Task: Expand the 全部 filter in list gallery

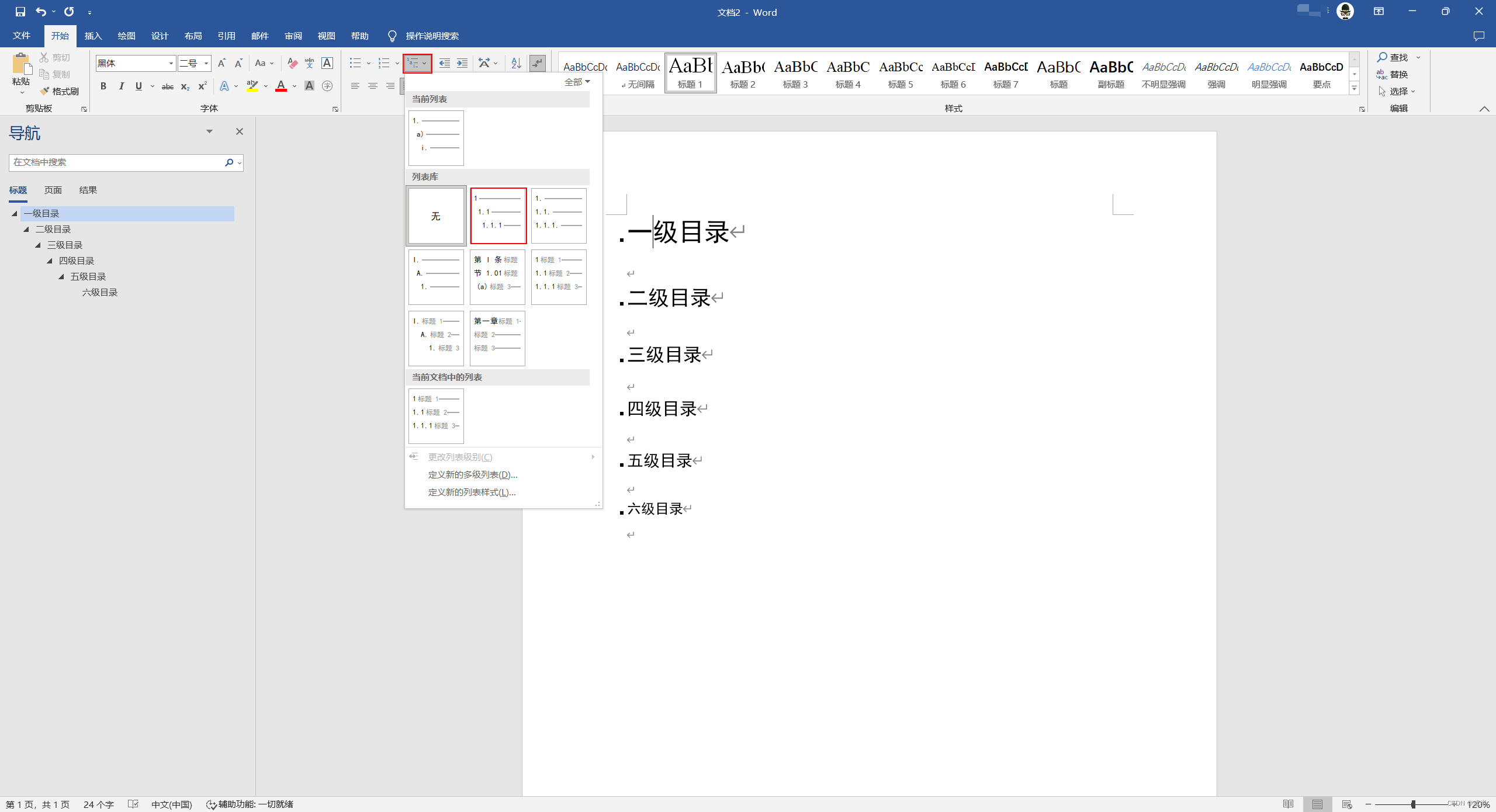Action: click(577, 82)
